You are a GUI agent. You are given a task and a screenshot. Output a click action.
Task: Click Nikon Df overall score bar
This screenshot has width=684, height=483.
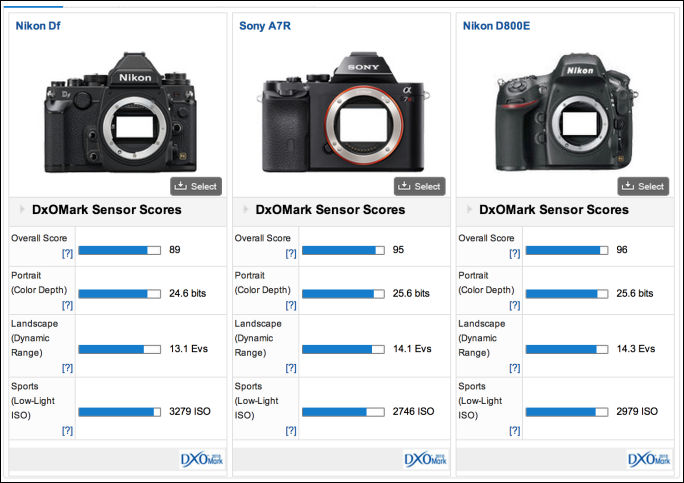(x=120, y=250)
